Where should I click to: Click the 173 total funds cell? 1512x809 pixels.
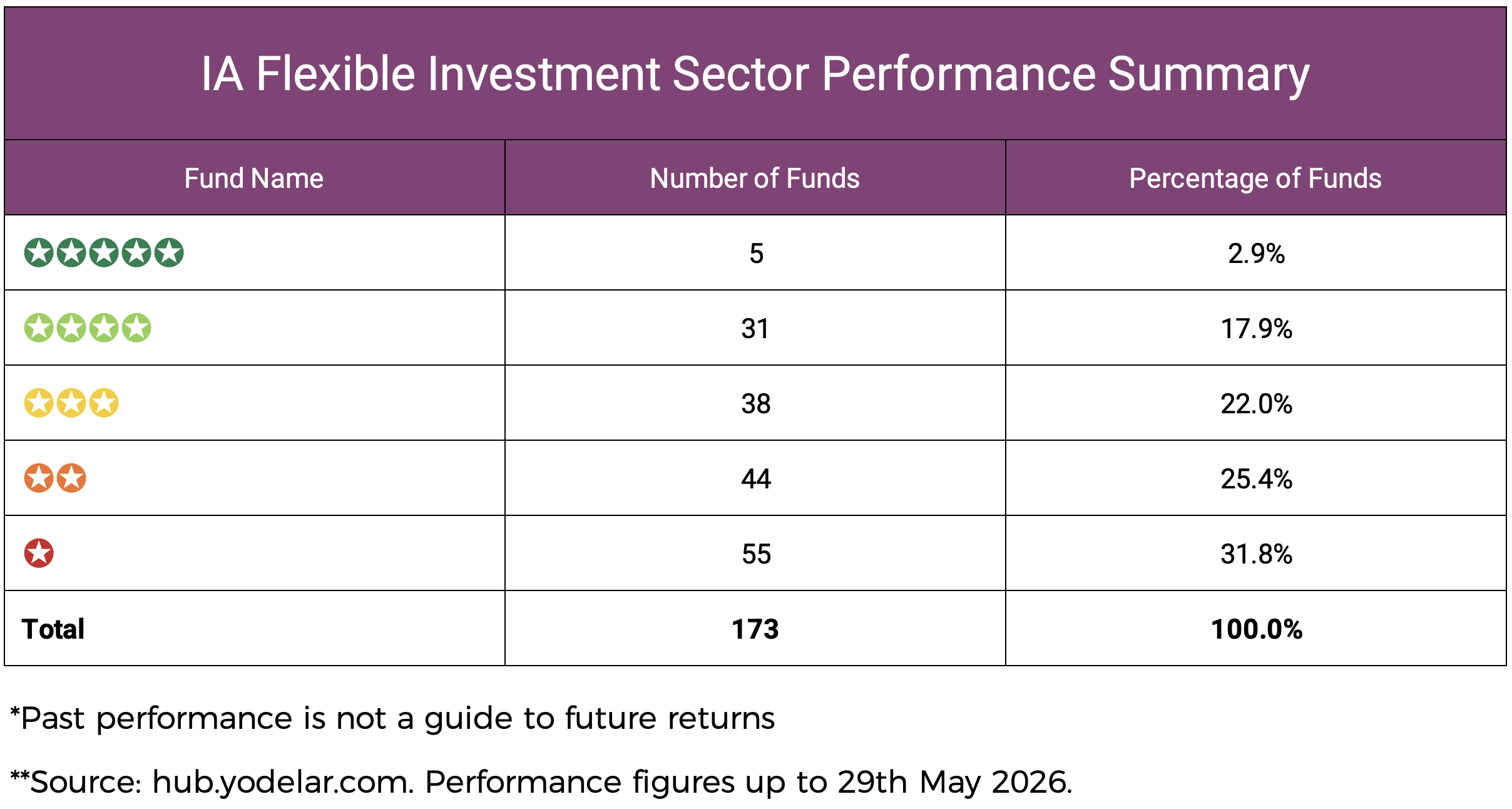[755, 629]
